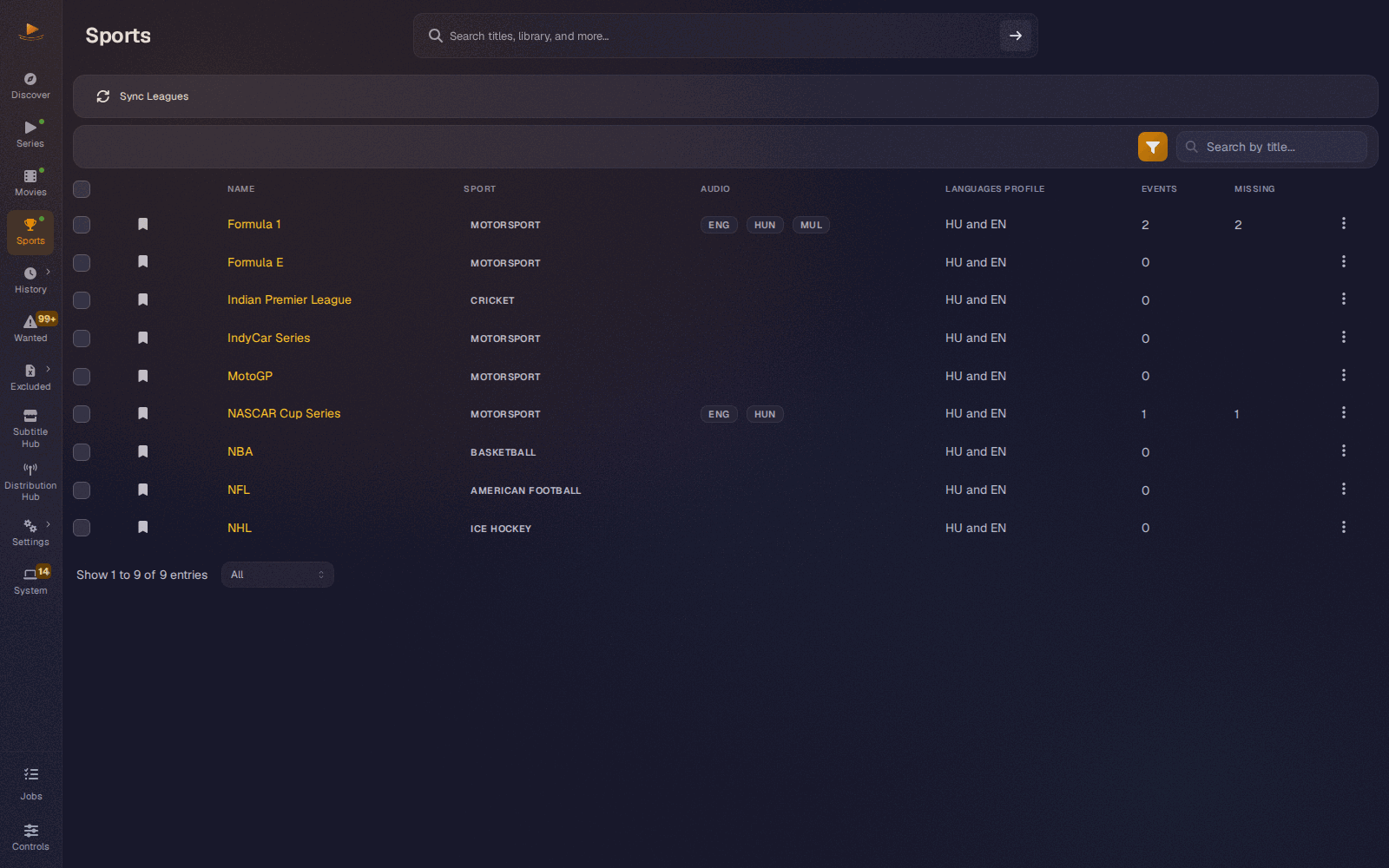The height and width of the screenshot is (868, 1389).
Task: Check the MotoGP row checkbox
Action: click(82, 377)
